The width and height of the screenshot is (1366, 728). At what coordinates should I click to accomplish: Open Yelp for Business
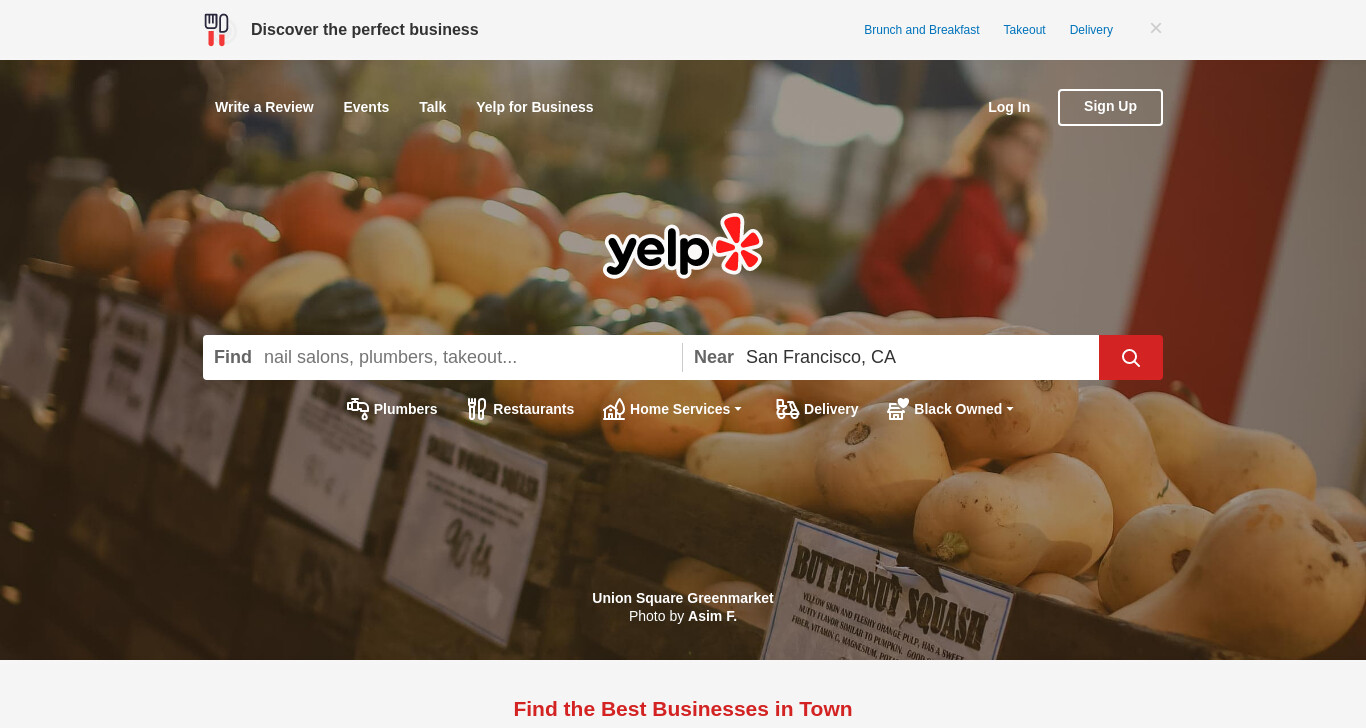point(535,107)
